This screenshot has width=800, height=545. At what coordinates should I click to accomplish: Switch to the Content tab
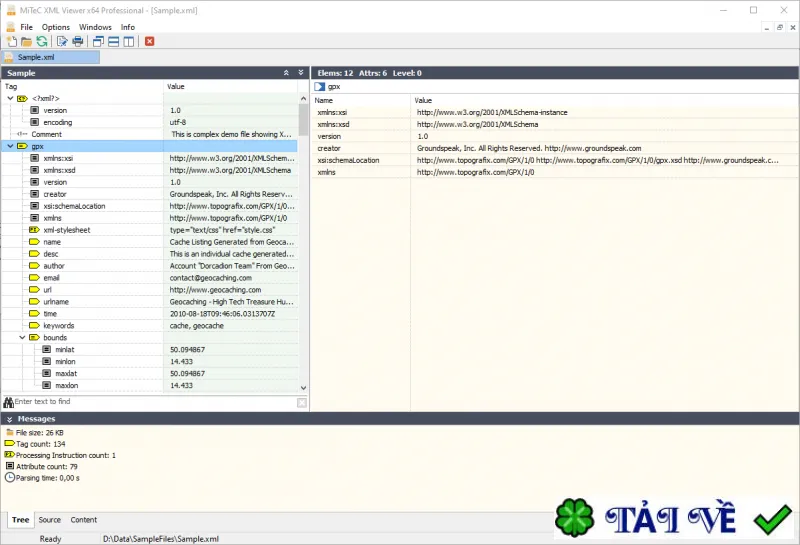[x=84, y=519]
